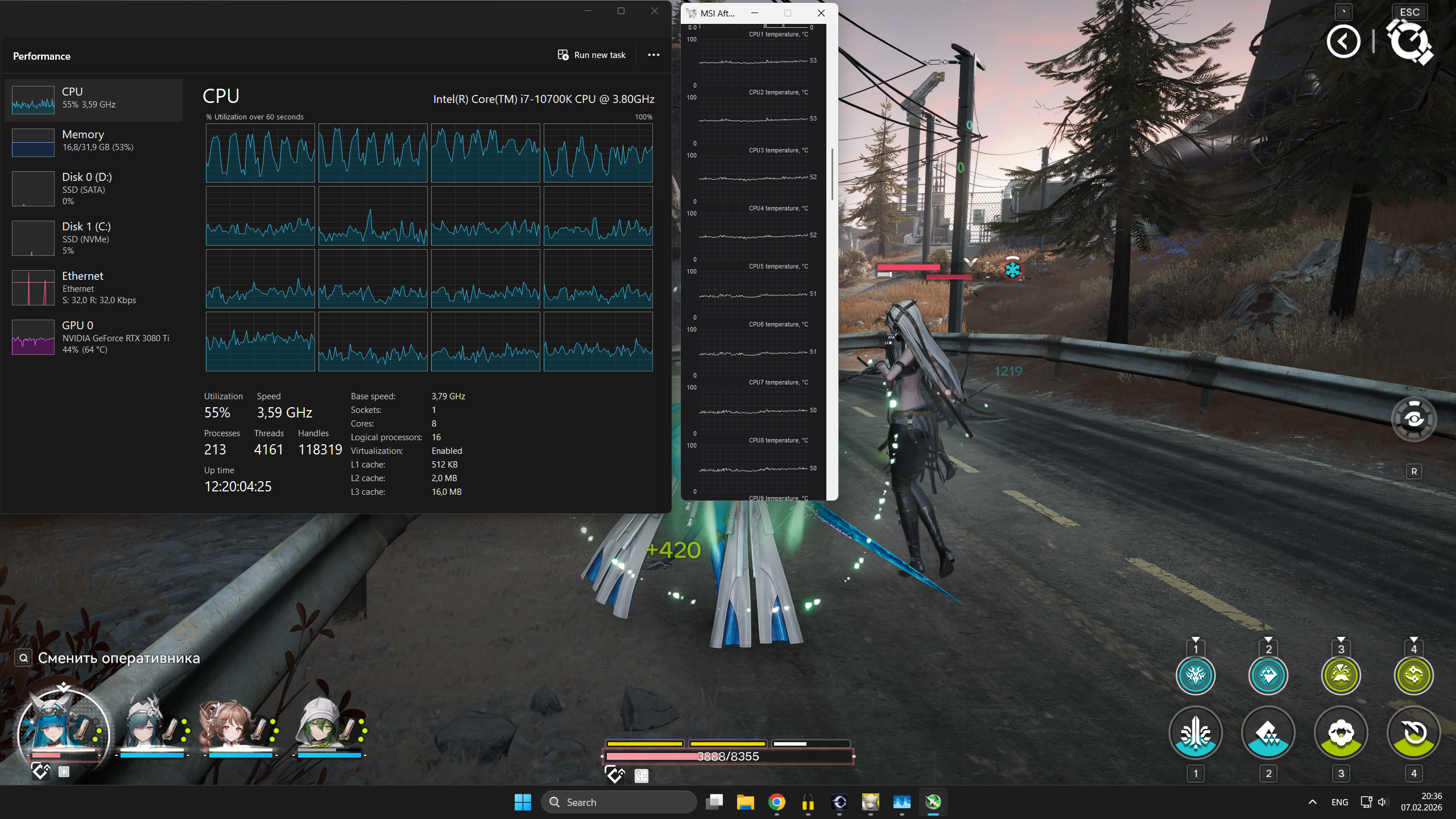Open Task Manager more options menu
This screenshot has height=819, width=1456.
coord(653,55)
